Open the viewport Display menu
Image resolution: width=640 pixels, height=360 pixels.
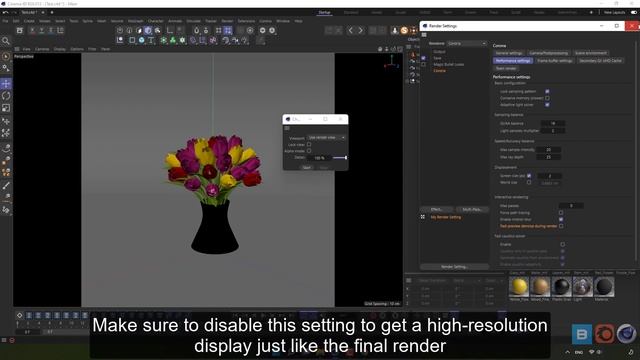60,49
